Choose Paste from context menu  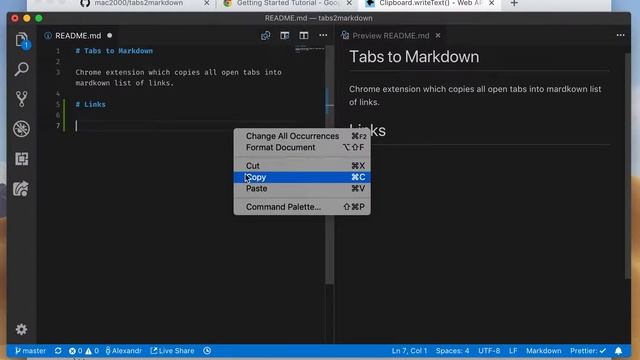[302, 189]
